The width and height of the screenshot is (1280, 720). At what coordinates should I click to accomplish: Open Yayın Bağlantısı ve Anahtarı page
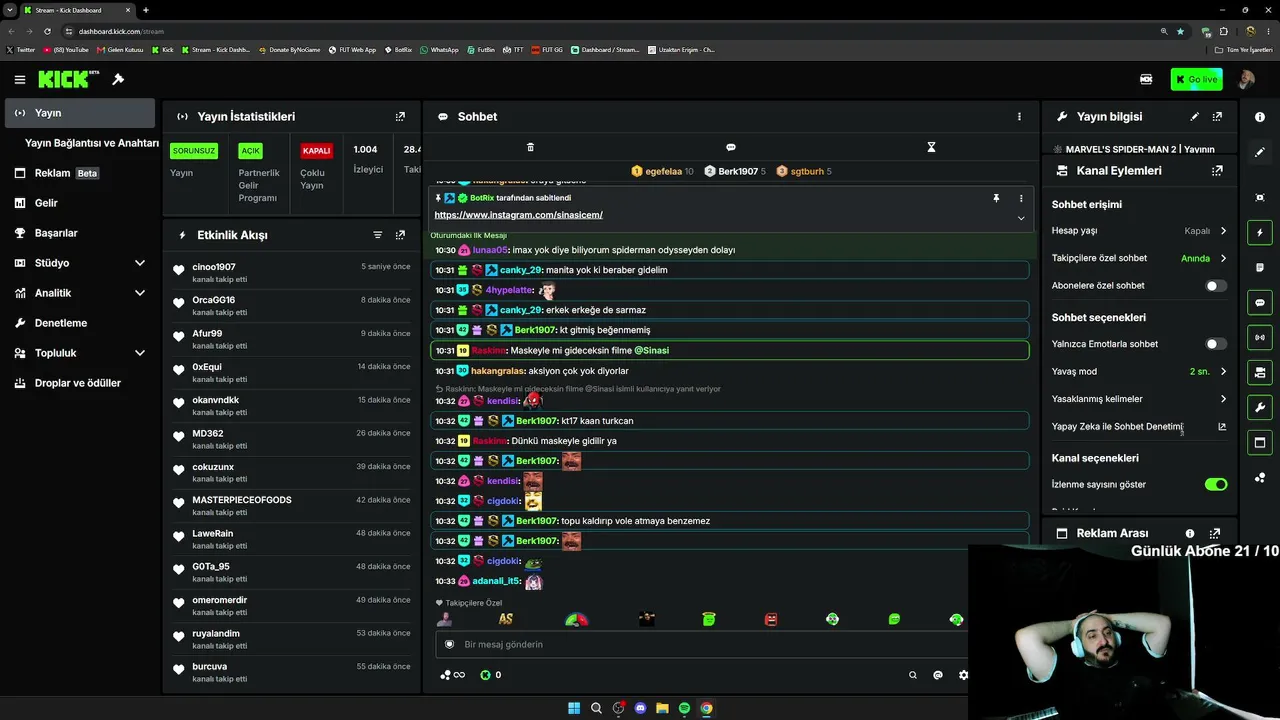91,143
